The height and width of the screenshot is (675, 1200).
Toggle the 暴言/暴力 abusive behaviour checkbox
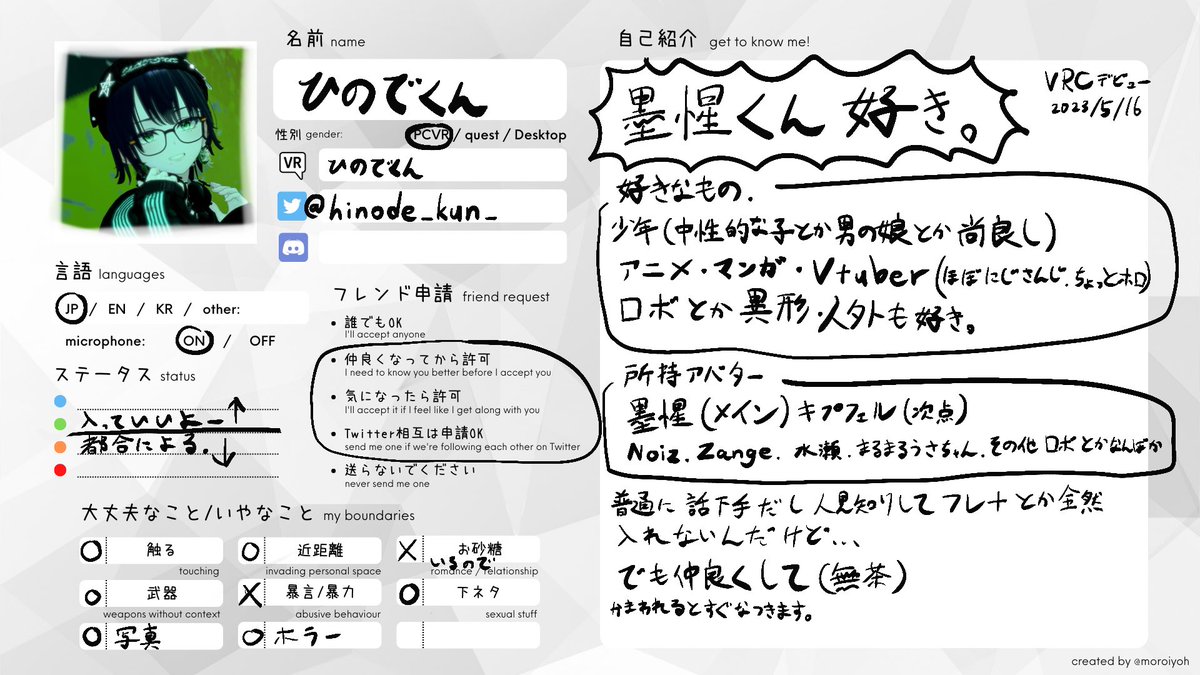pyautogui.click(x=251, y=593)
